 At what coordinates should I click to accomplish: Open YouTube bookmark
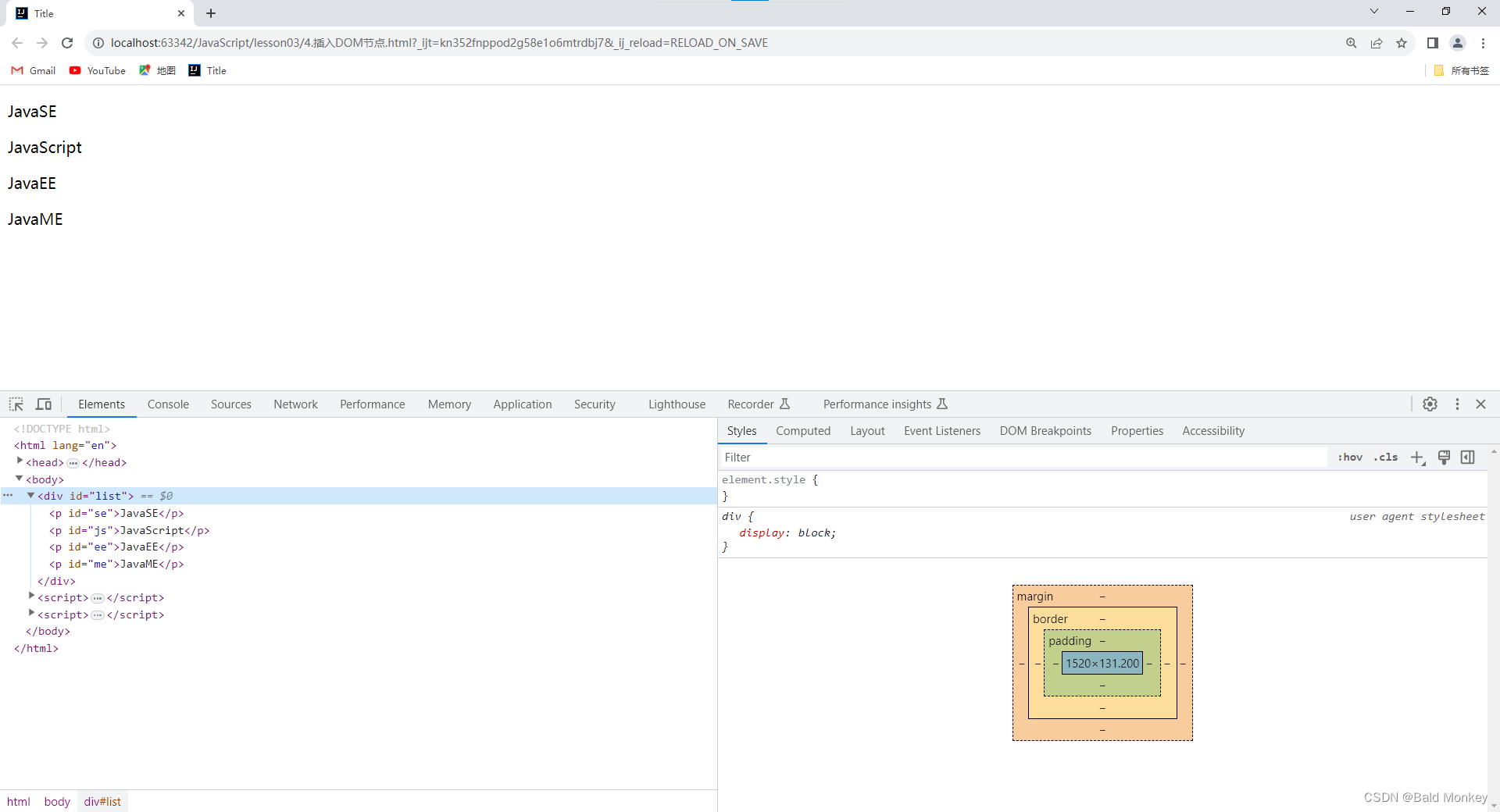coord(98,70)
